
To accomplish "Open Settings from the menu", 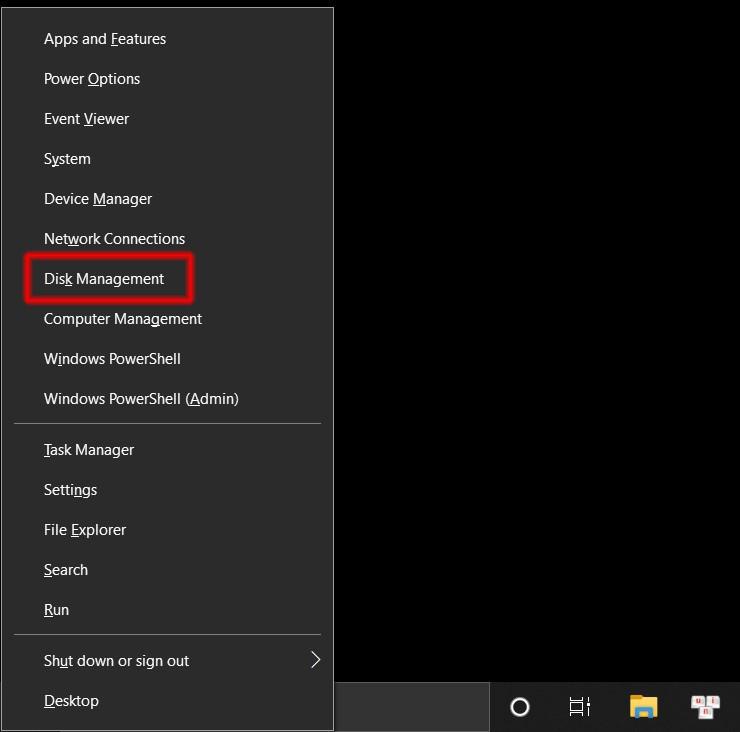I will pos(70,490).
